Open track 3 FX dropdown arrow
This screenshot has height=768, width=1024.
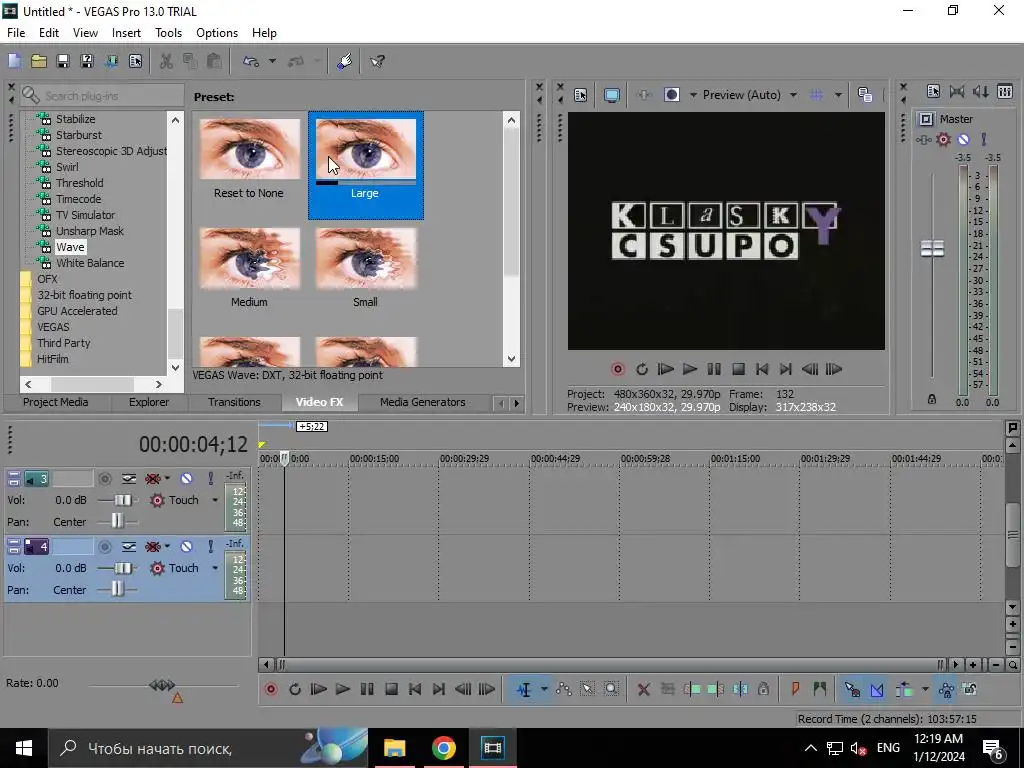tap(167, 479)
